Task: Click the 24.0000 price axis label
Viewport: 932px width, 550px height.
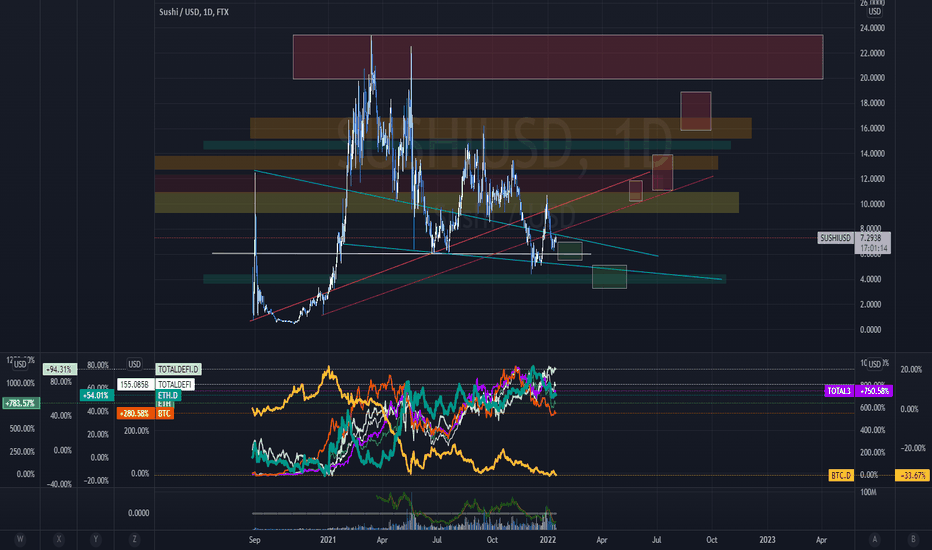Action: (x=872, y=28)
